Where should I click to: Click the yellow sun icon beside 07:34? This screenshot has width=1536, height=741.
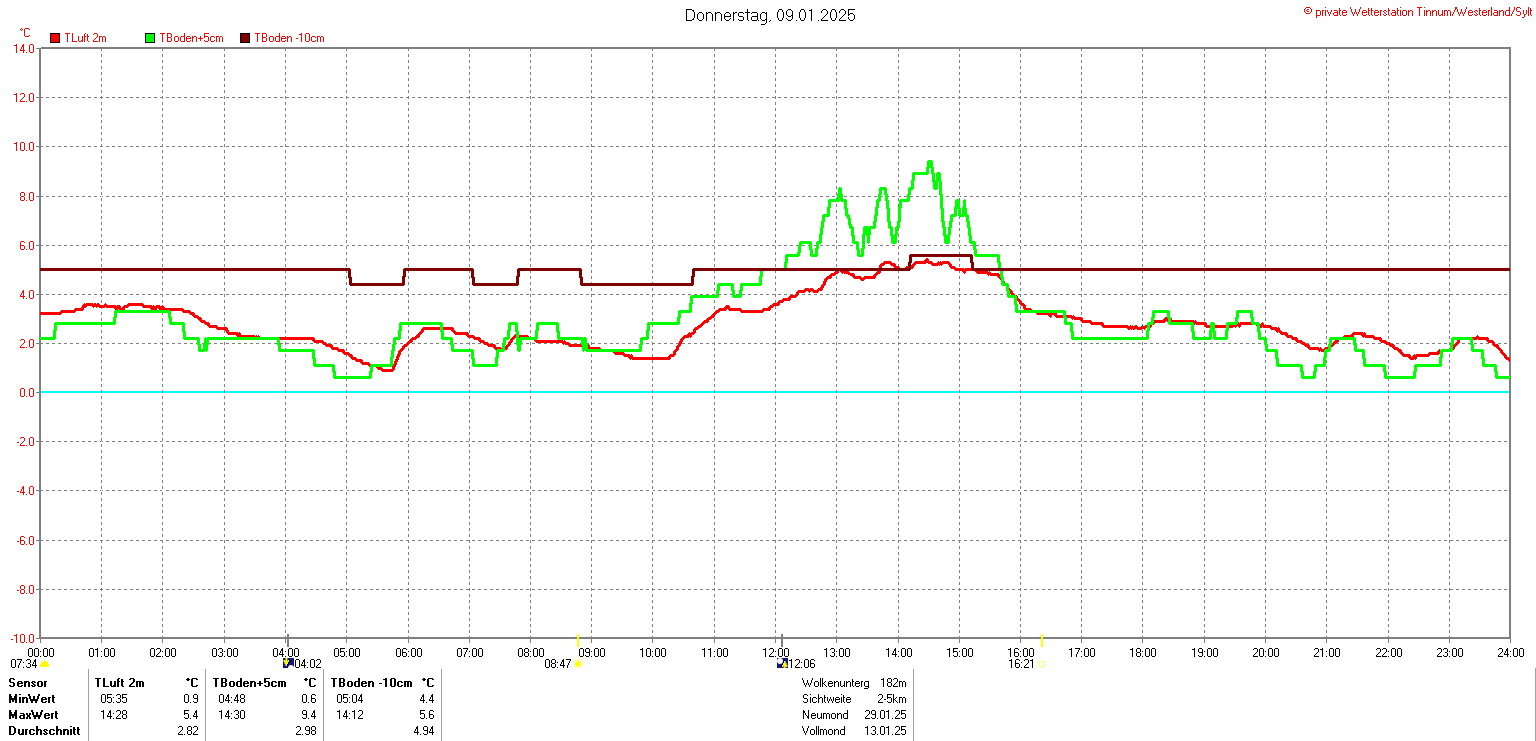pos(45,664)
